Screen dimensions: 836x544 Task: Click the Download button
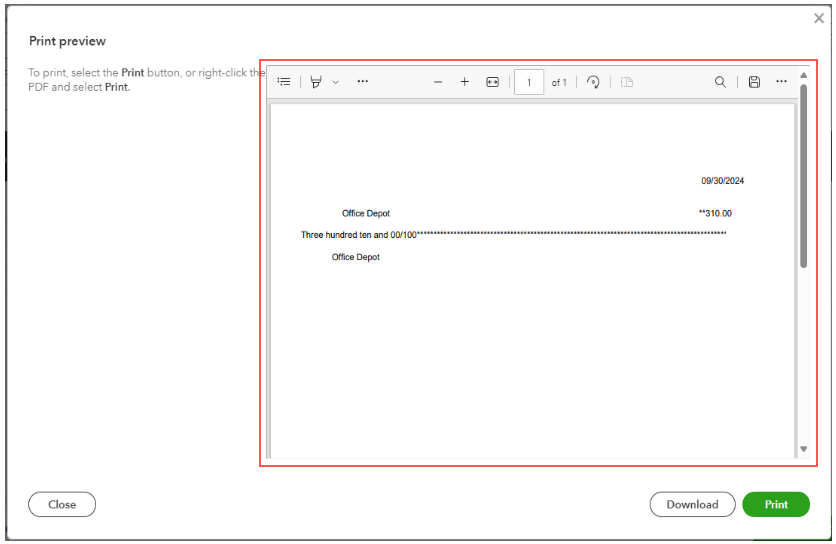point(692,504)
